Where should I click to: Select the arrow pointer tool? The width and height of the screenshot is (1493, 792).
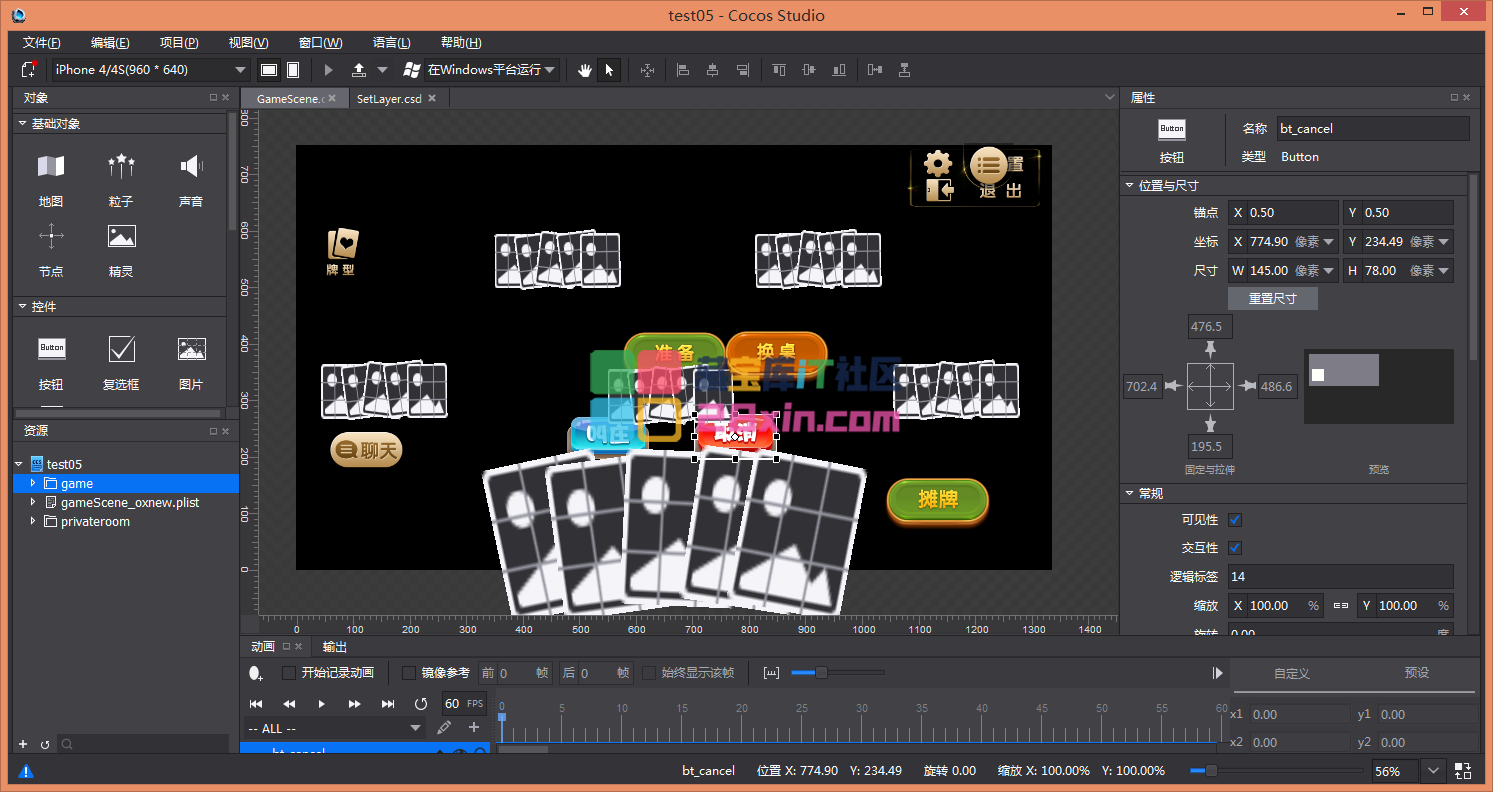[609, 70]
